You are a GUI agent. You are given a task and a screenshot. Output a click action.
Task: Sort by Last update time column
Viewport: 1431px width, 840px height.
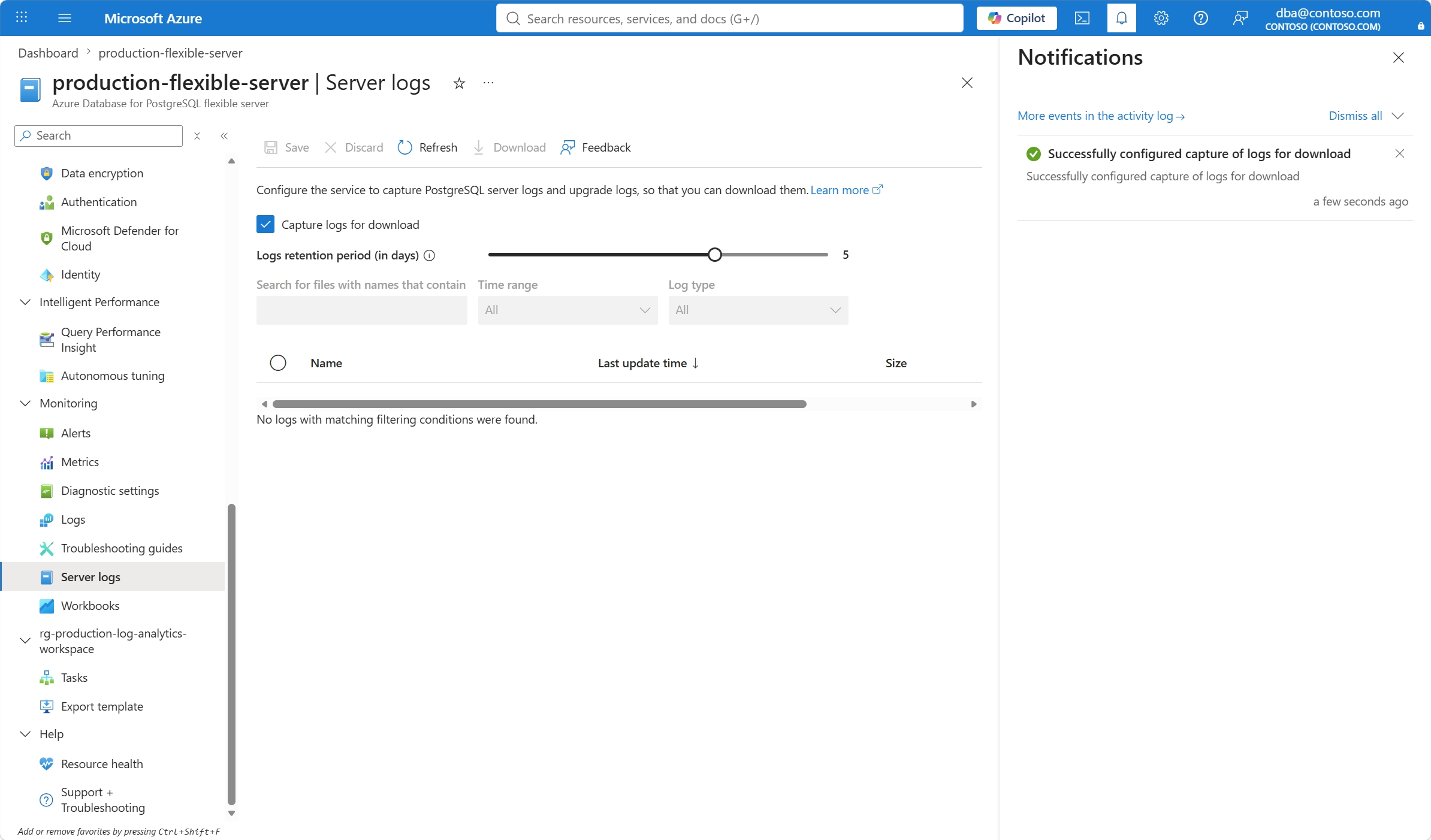tap(648, 363)
